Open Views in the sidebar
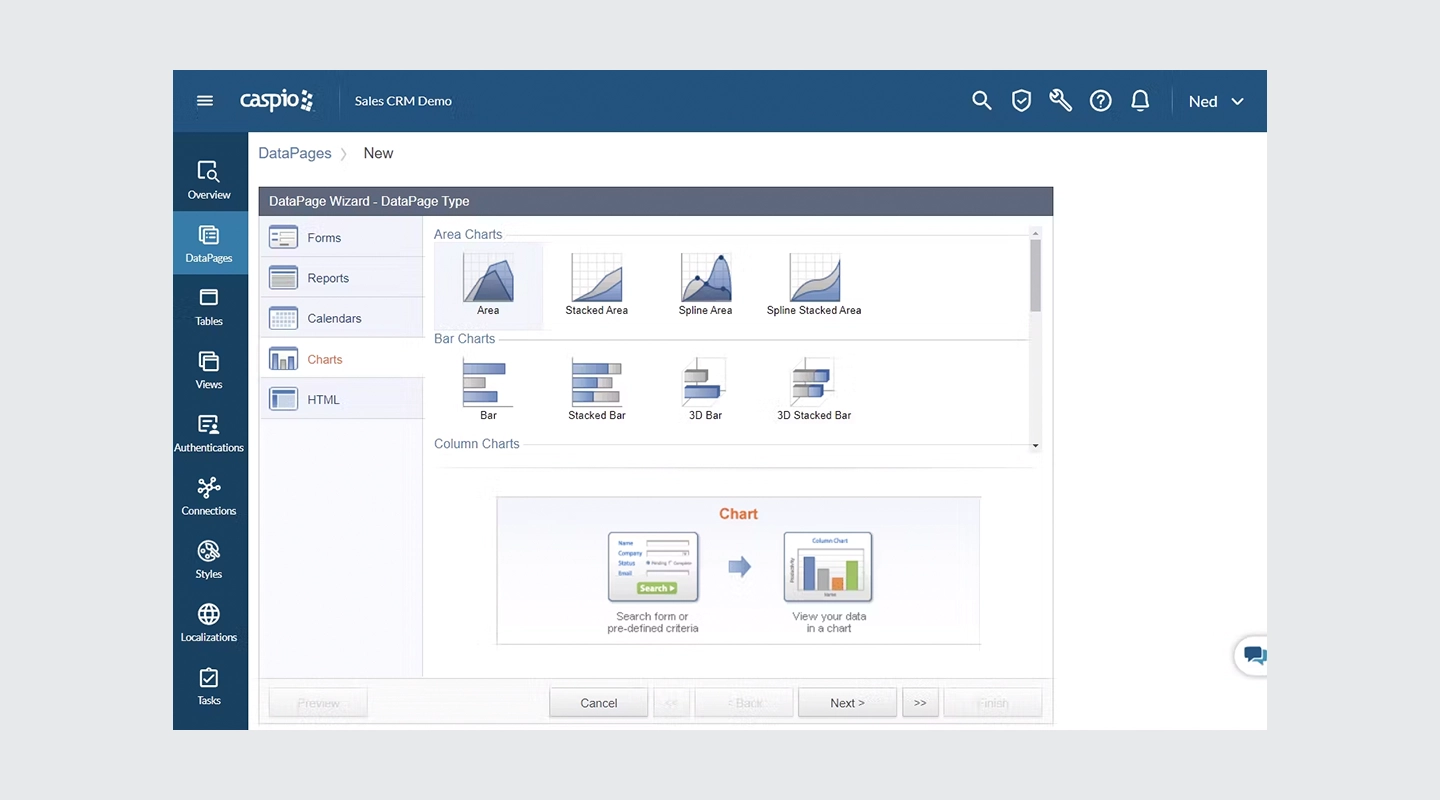 209,370
